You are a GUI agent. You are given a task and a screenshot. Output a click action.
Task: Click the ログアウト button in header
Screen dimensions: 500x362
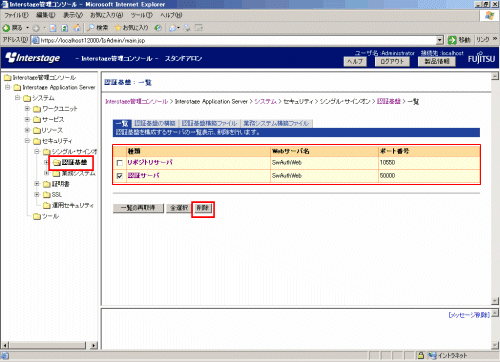click(392, 62)
